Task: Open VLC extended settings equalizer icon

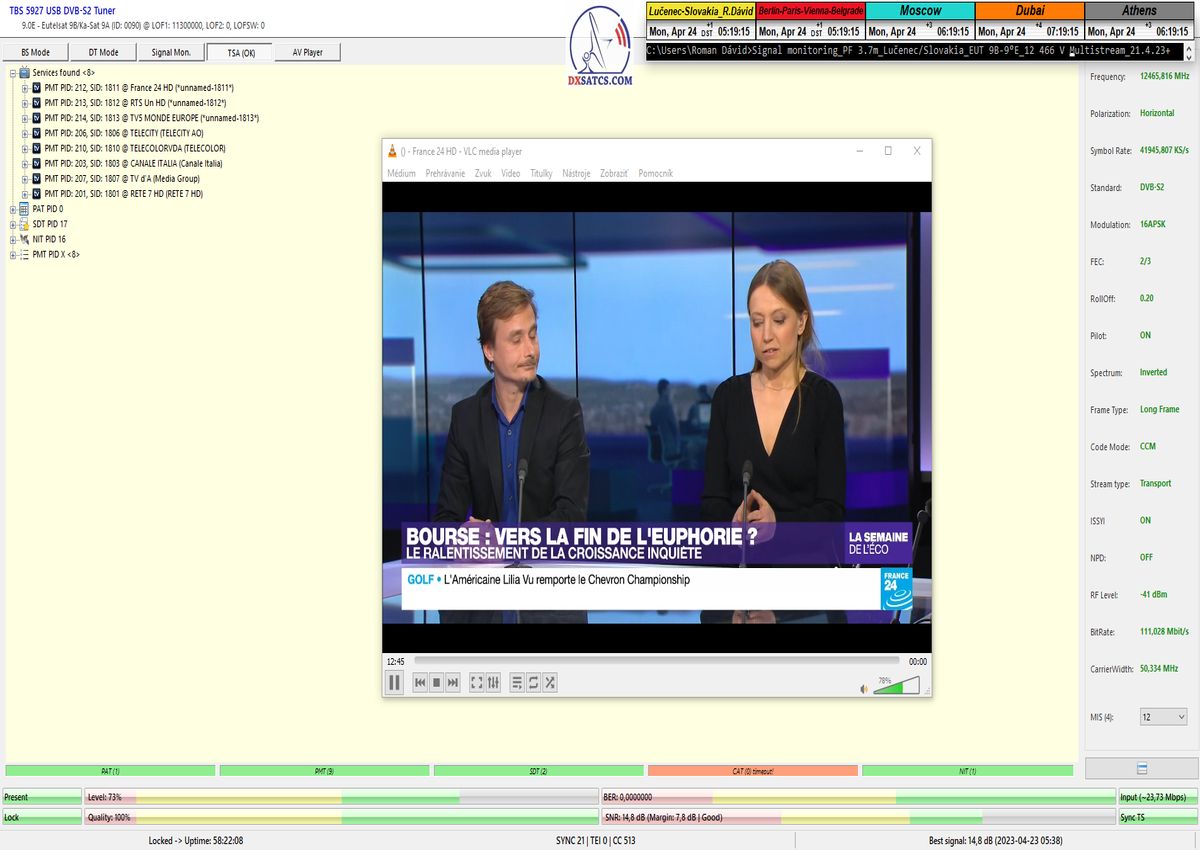Action: pyautogui.click(x=493, y=683)
